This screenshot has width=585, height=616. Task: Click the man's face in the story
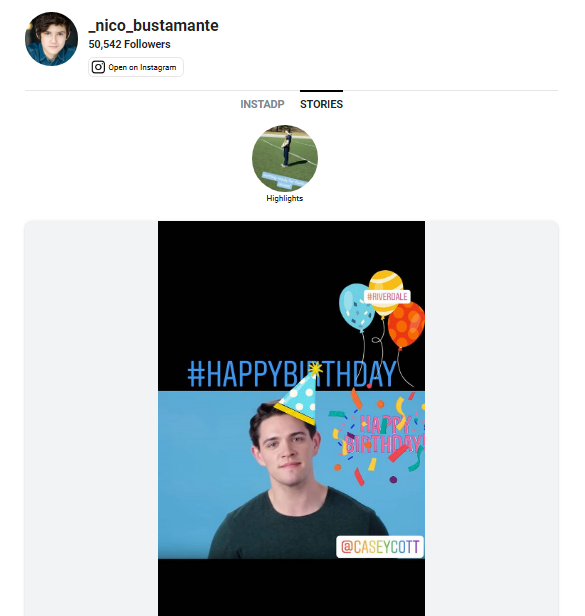click(x=287, y=448)
